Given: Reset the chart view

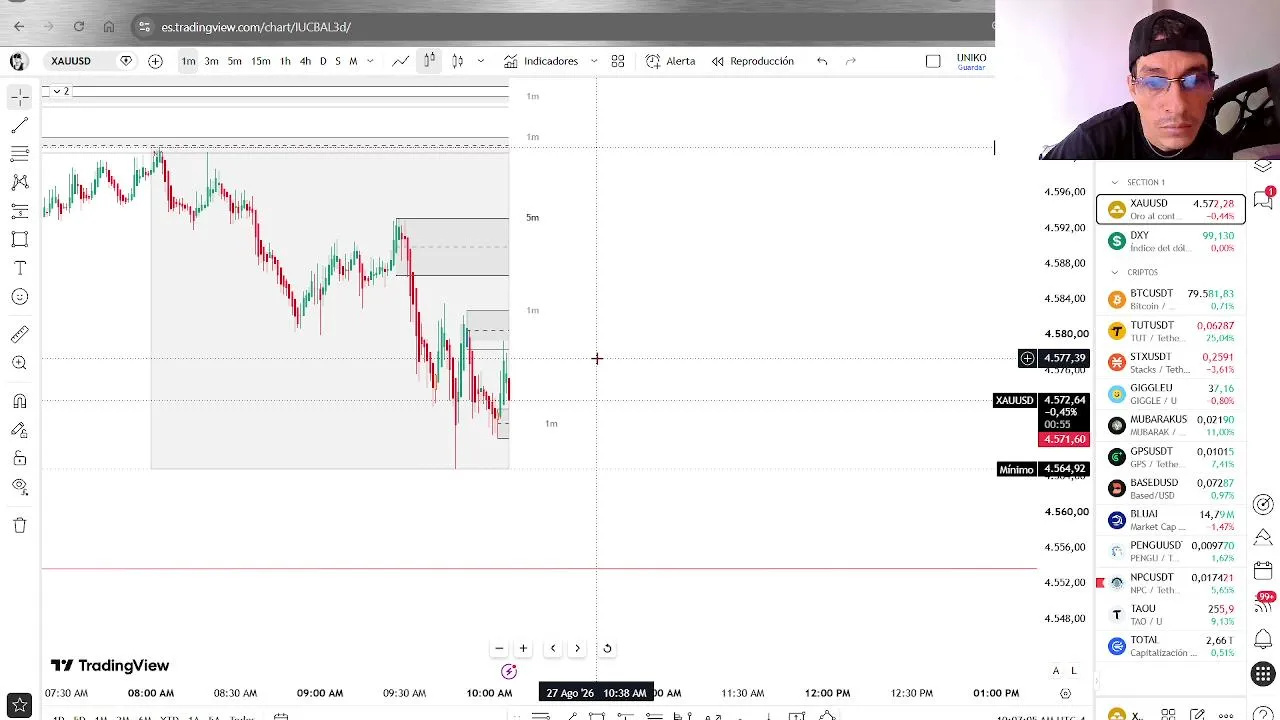Looking at the screenshot, I should click(x=607, y=648).
